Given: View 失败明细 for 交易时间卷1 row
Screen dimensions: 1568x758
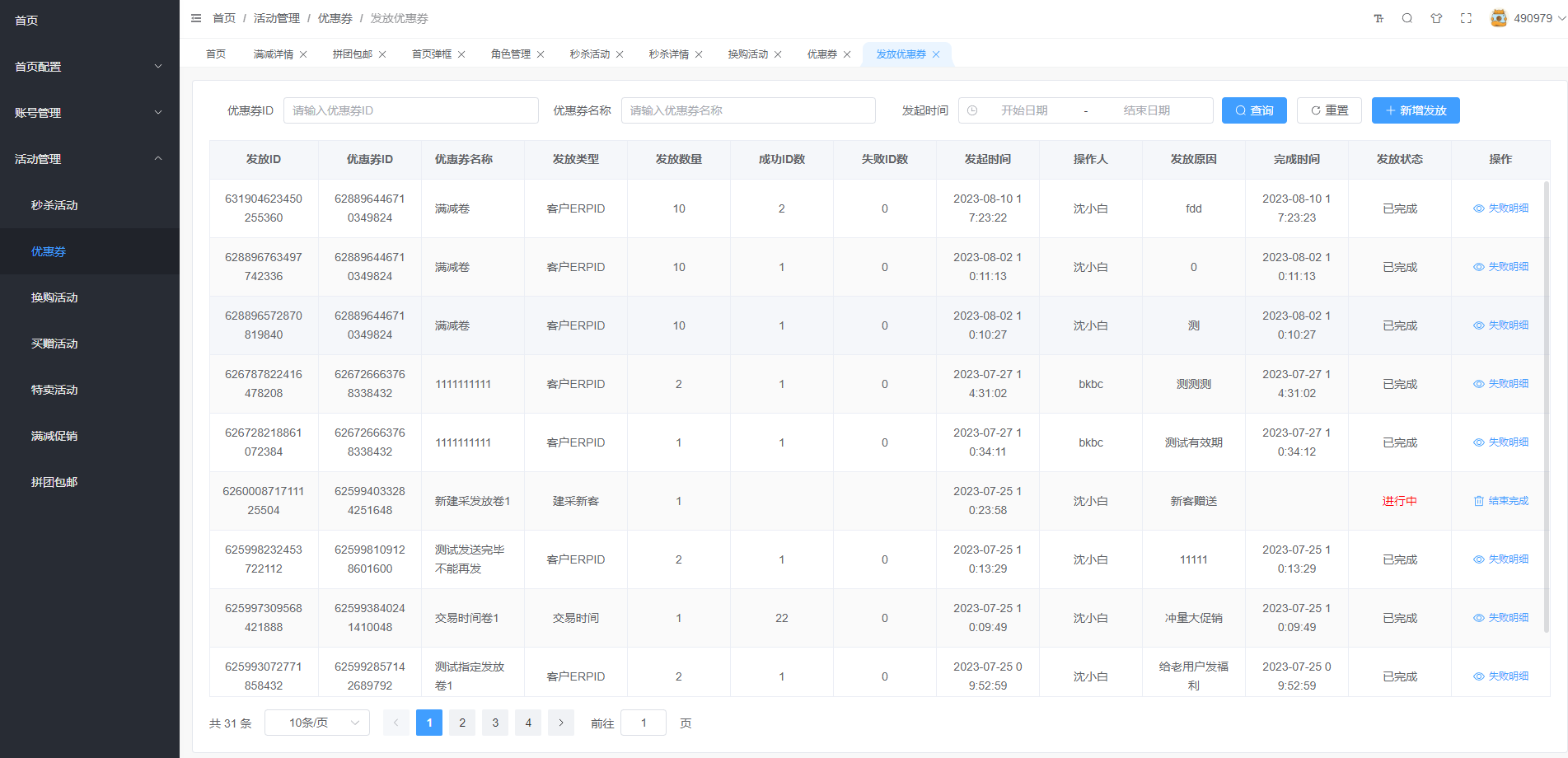Looking at the screenshot, I should [x=1500, y=618].
